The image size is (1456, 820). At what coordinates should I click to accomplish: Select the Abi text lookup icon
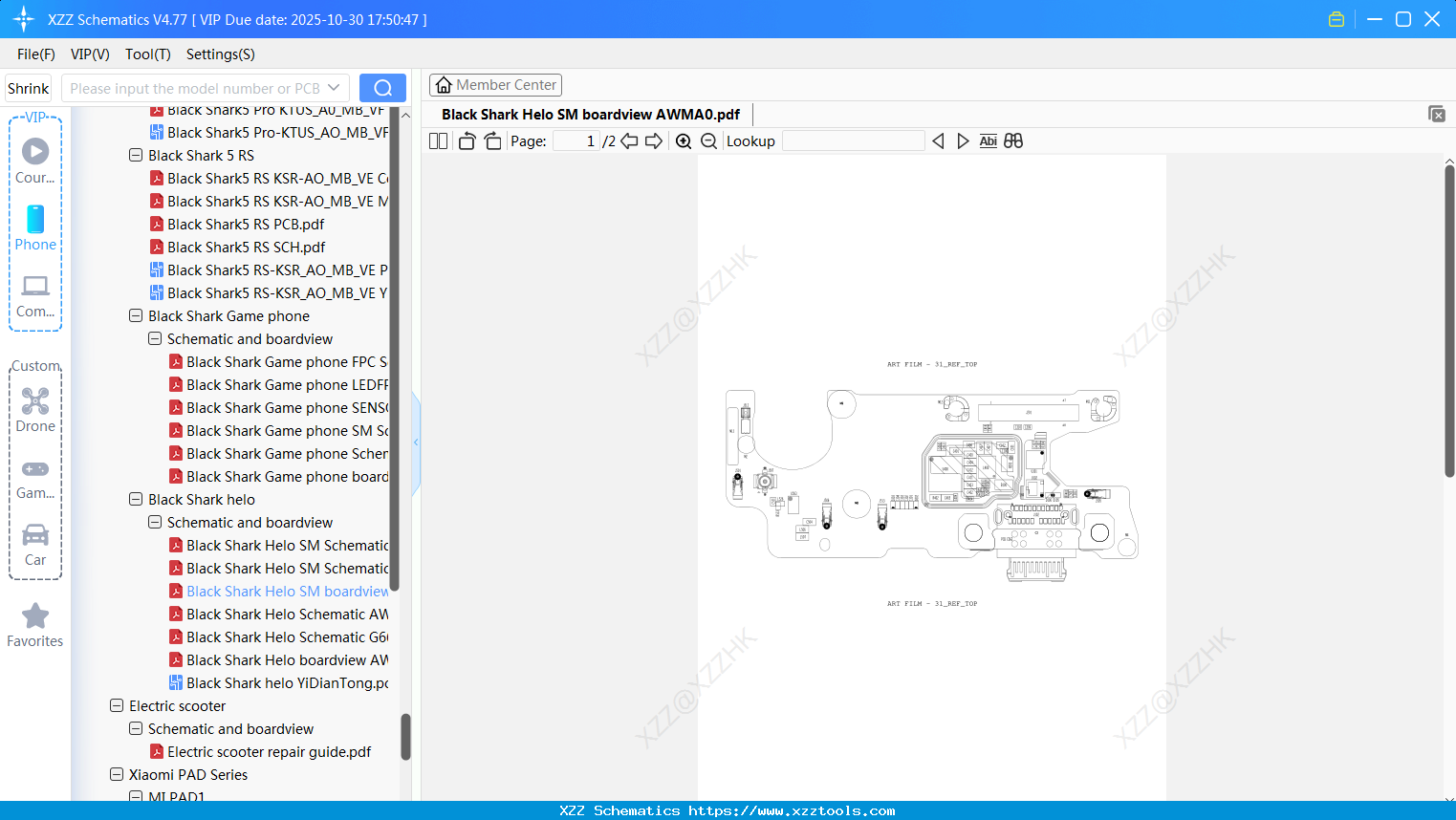(988, 140)
